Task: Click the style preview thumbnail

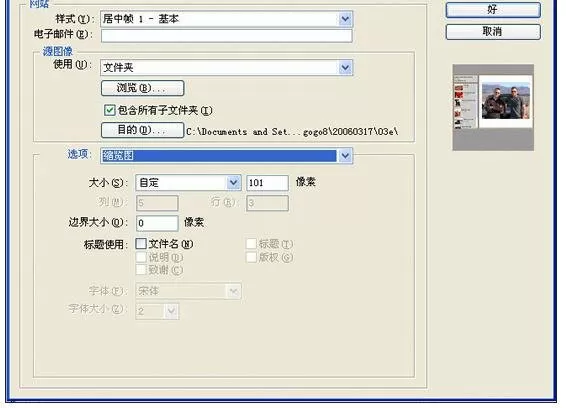Action: pos(493,107)
